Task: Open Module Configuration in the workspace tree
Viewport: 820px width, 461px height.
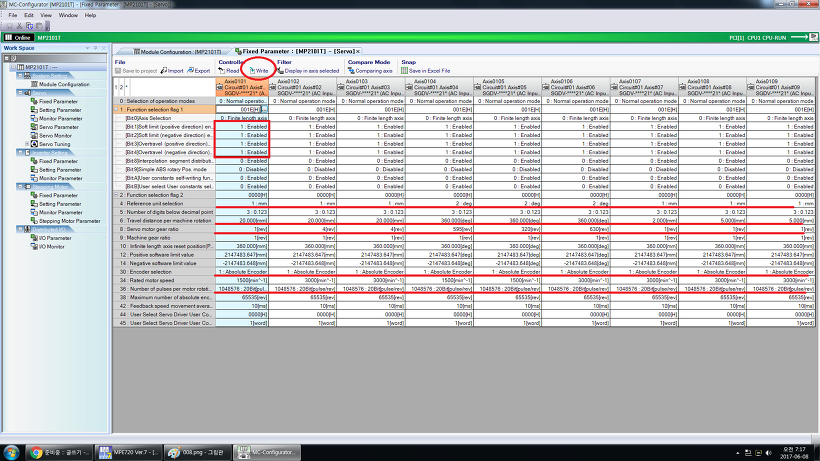Action: click(64, 84)
